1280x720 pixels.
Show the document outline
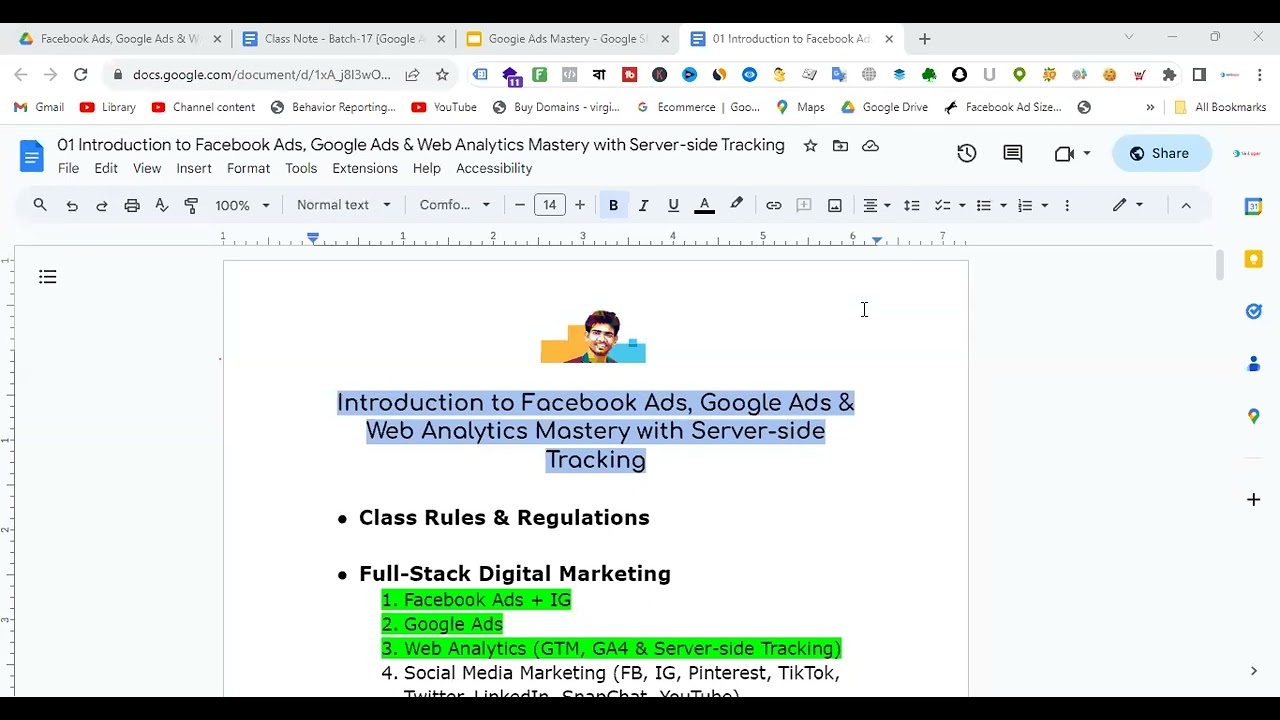click(48, 277)
